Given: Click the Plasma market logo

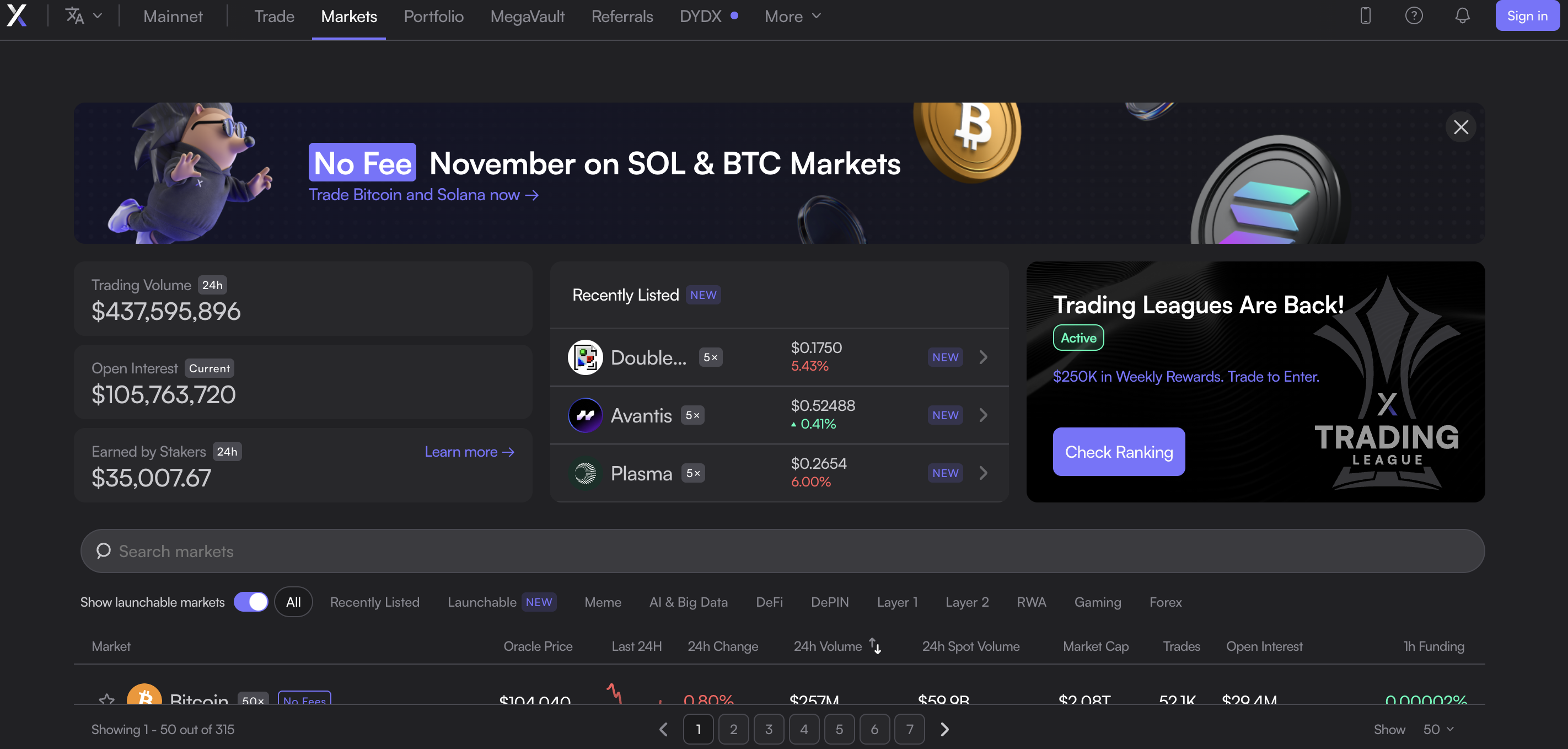Looking at the screenshot, I should pyautogui.click(x=585, y=473).
